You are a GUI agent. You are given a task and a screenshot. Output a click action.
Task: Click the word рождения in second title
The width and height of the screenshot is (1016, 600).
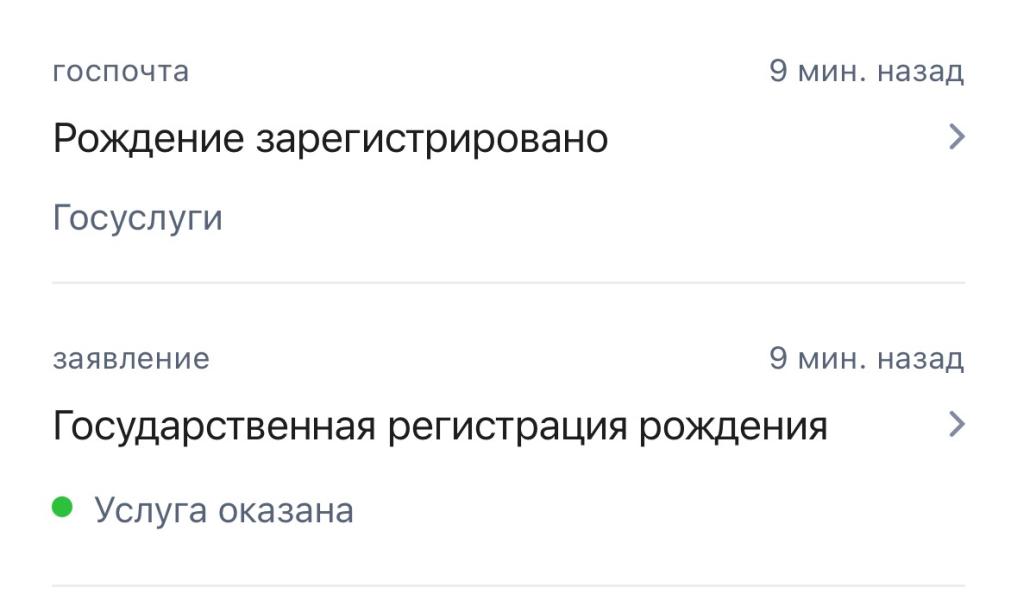click(733, 427)
